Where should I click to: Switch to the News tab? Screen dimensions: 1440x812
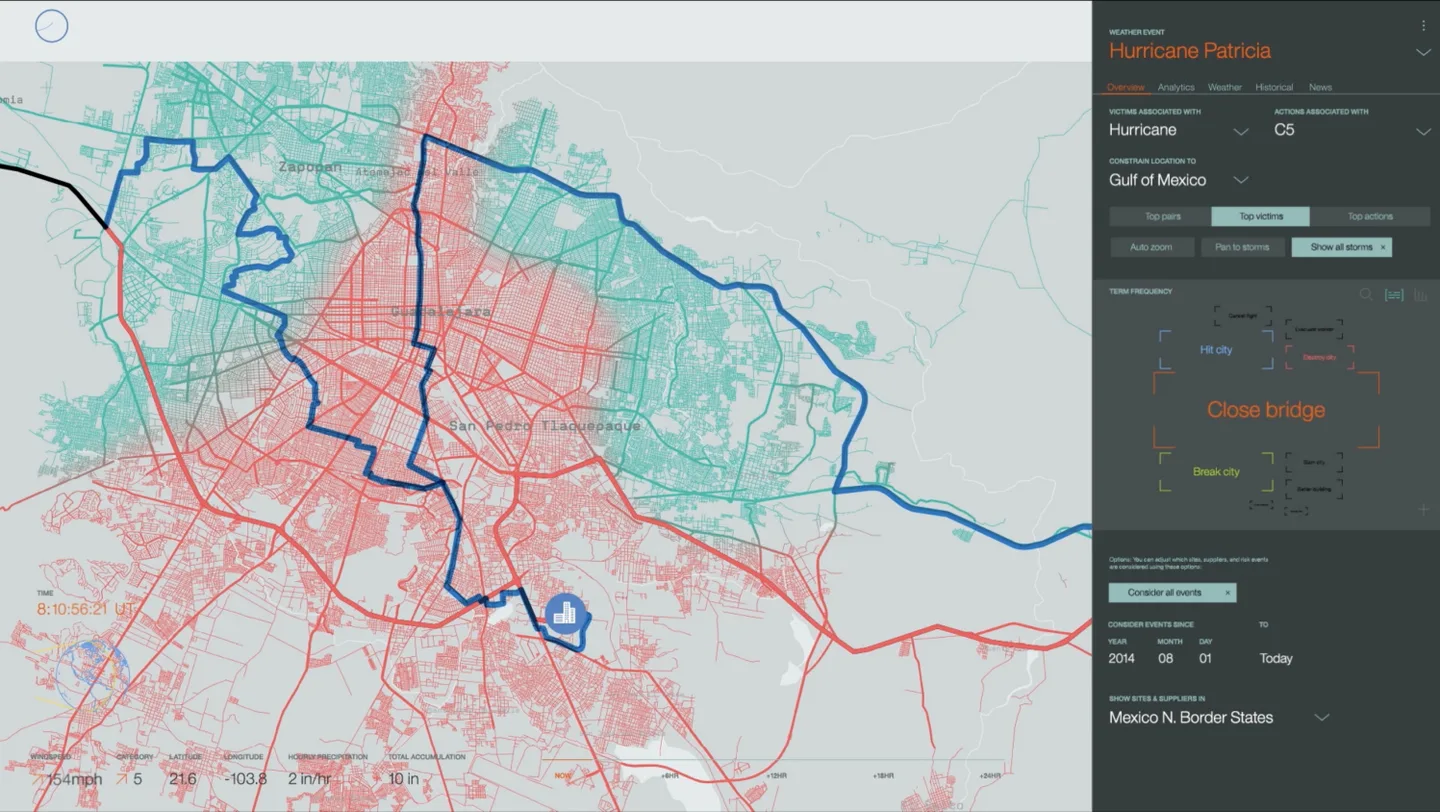coord(1320,87)
